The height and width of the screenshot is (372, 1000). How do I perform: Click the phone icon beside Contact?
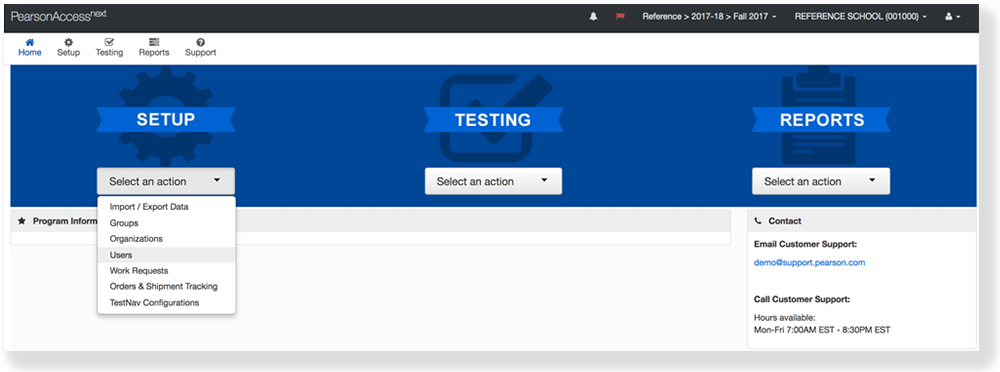[x=758, y=221]
